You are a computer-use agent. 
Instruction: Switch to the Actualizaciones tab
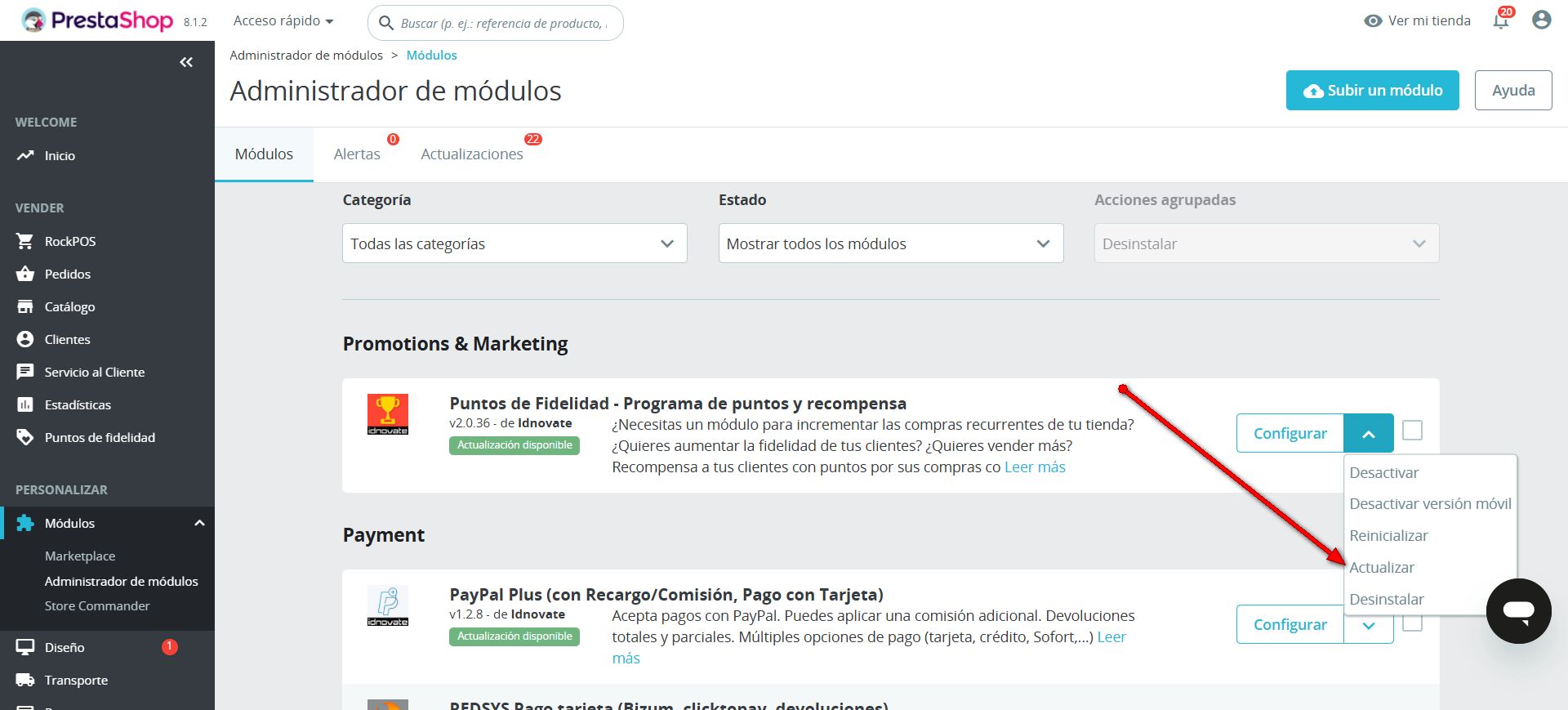(x=472, y=154)
